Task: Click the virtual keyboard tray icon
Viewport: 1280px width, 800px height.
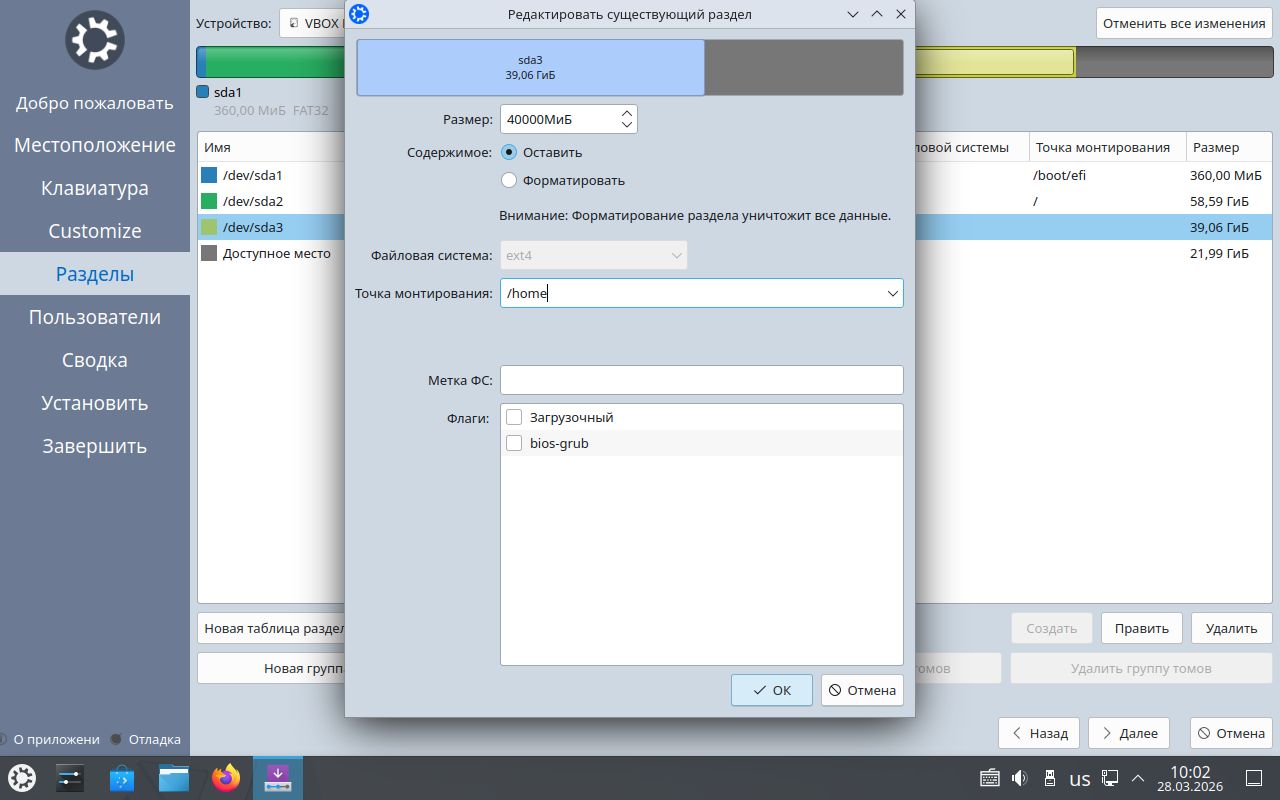Action: click(990, 778)
